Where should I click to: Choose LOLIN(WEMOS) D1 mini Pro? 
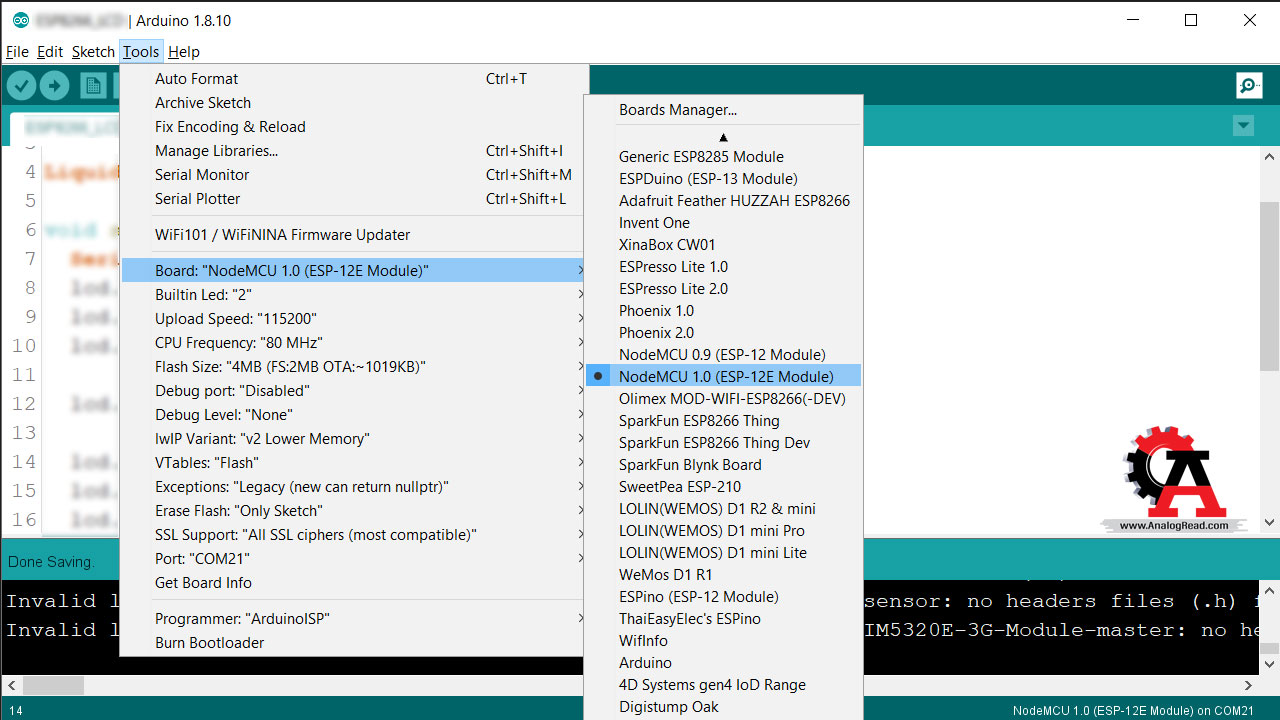pos(723,530)
